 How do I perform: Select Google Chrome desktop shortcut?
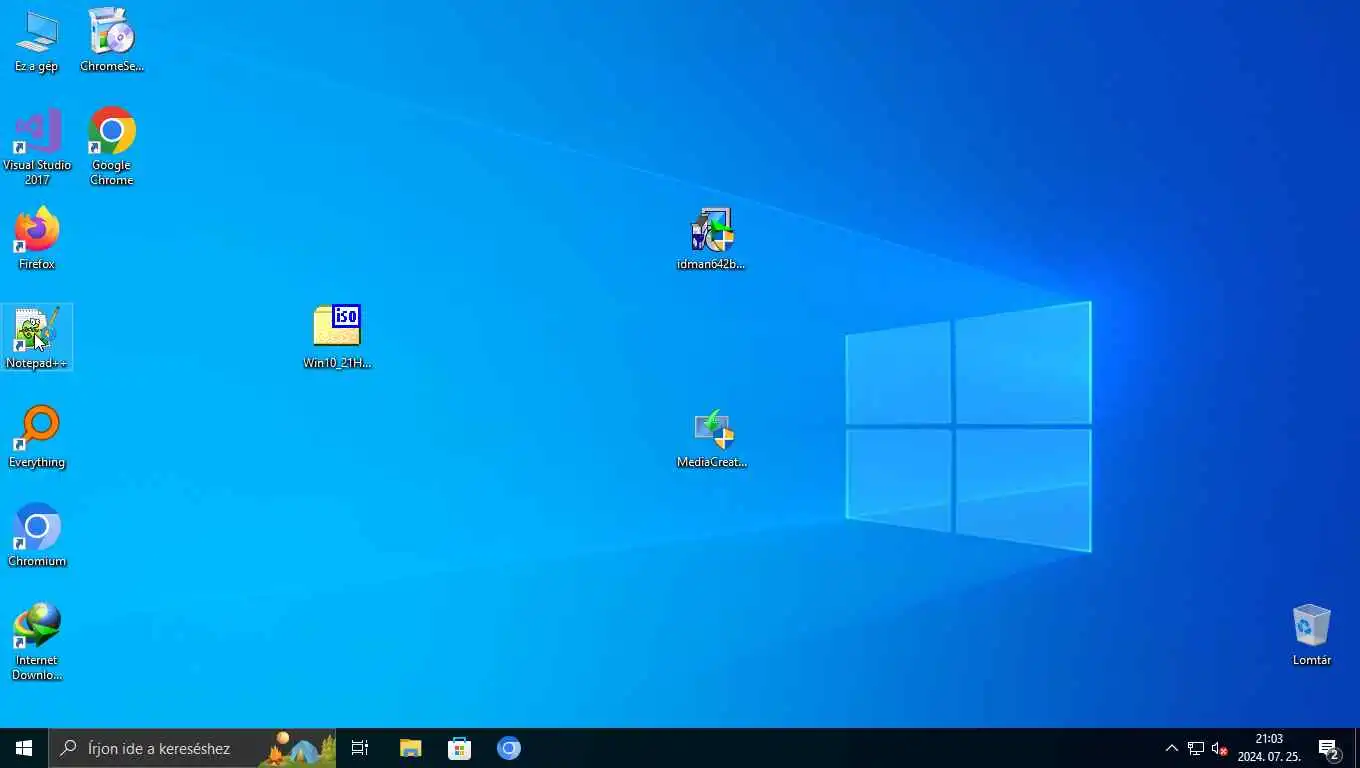tap(112, 147)
